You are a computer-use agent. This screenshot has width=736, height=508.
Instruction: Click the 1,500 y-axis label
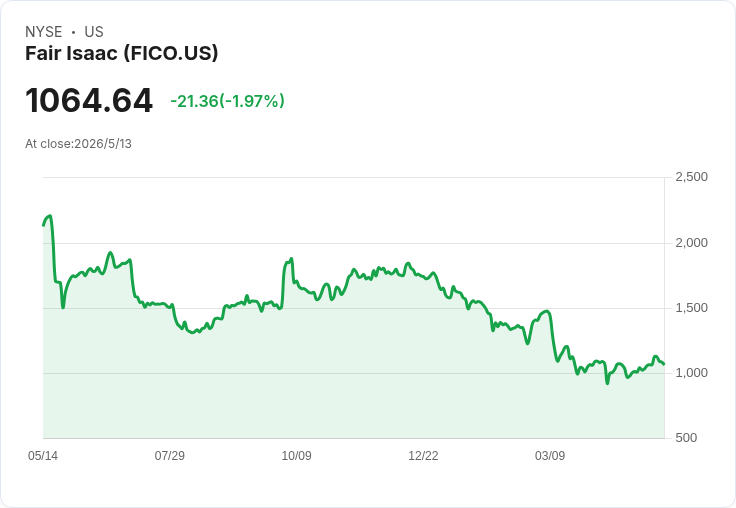pos(691,308)
